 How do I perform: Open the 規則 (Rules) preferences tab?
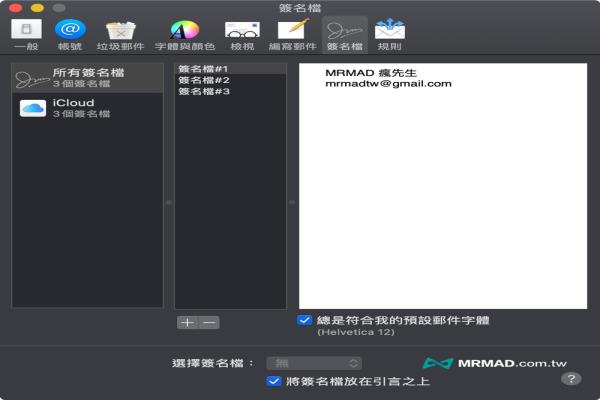[x=390, y=35]
